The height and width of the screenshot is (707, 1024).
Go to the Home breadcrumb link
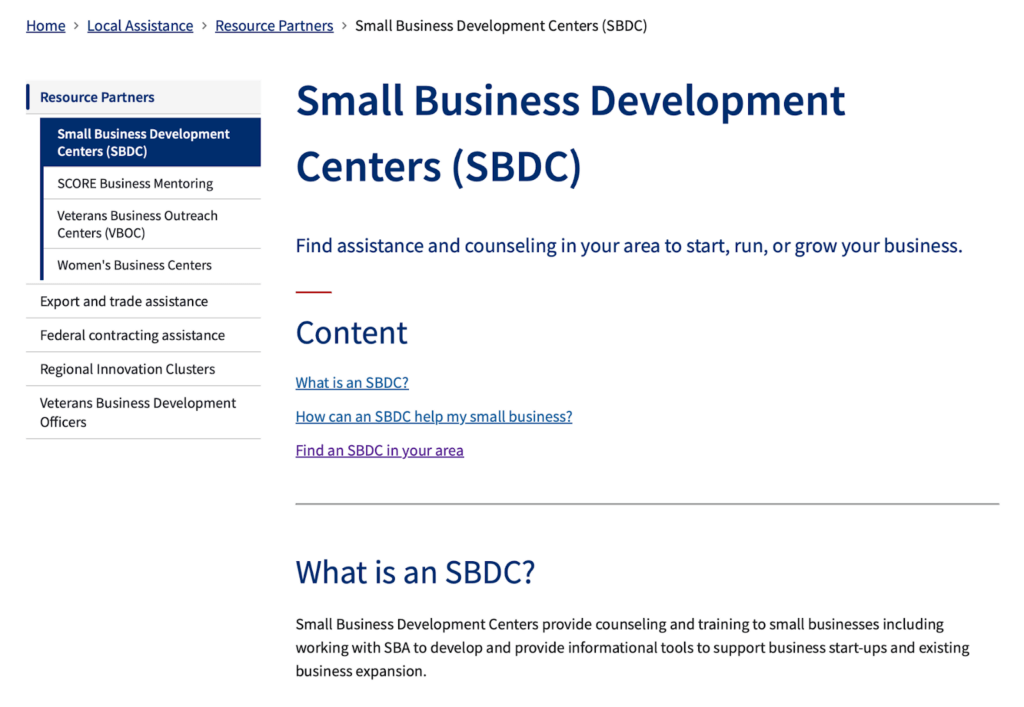[x=45, y=26]
